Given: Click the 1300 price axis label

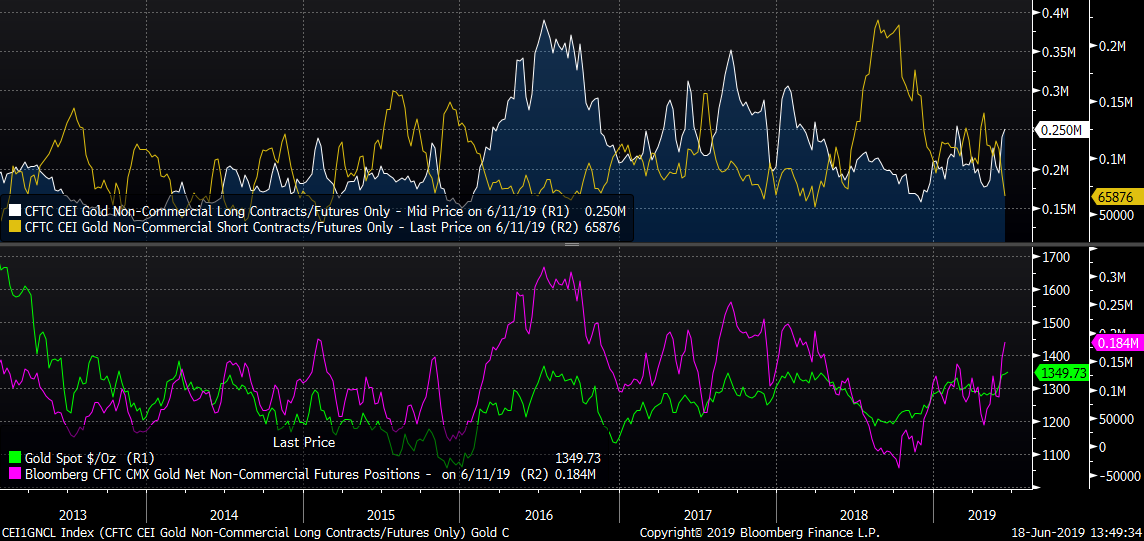Looking at the screenshot, I should 1056,389.
